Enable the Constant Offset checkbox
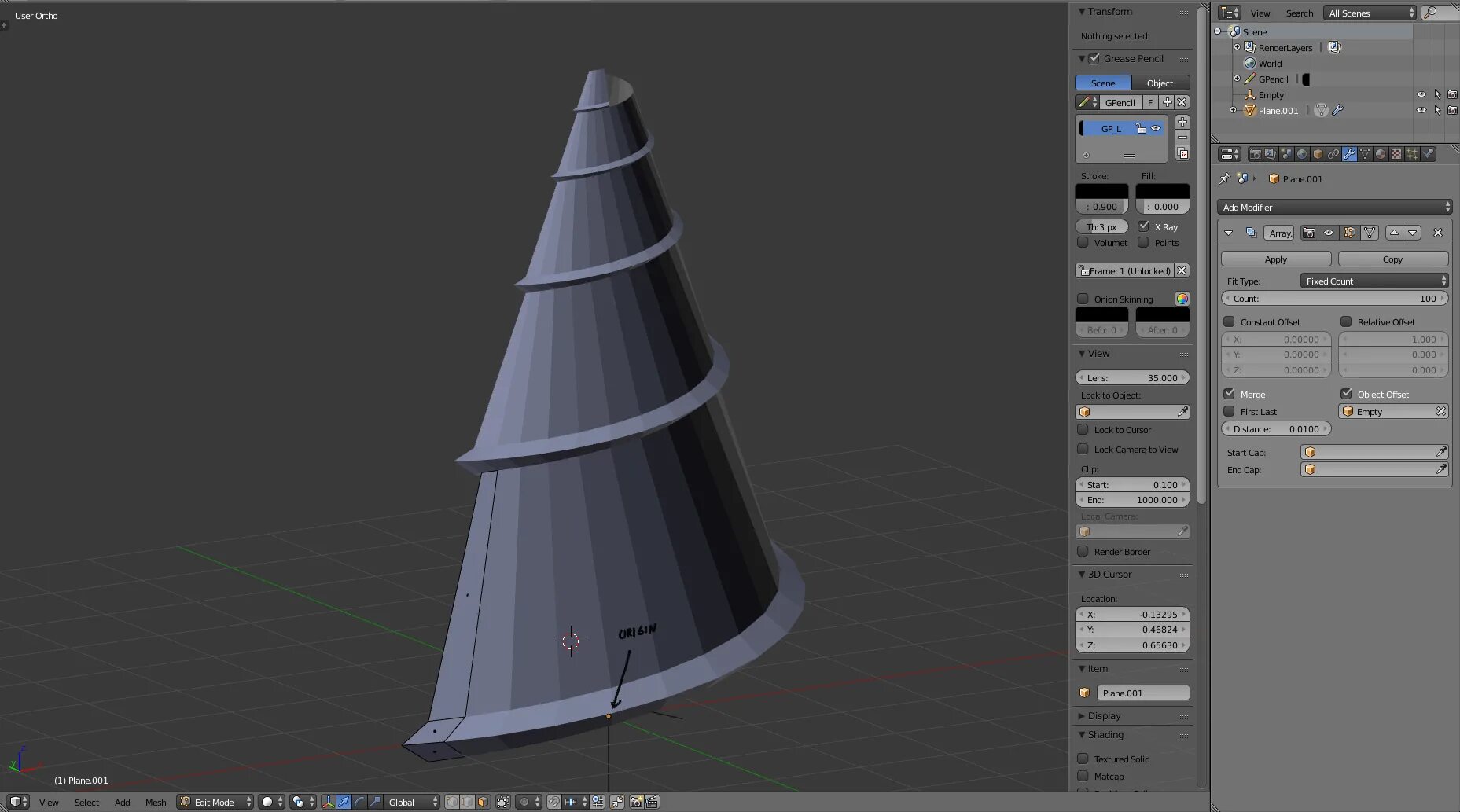 (x=1229, y=321)
